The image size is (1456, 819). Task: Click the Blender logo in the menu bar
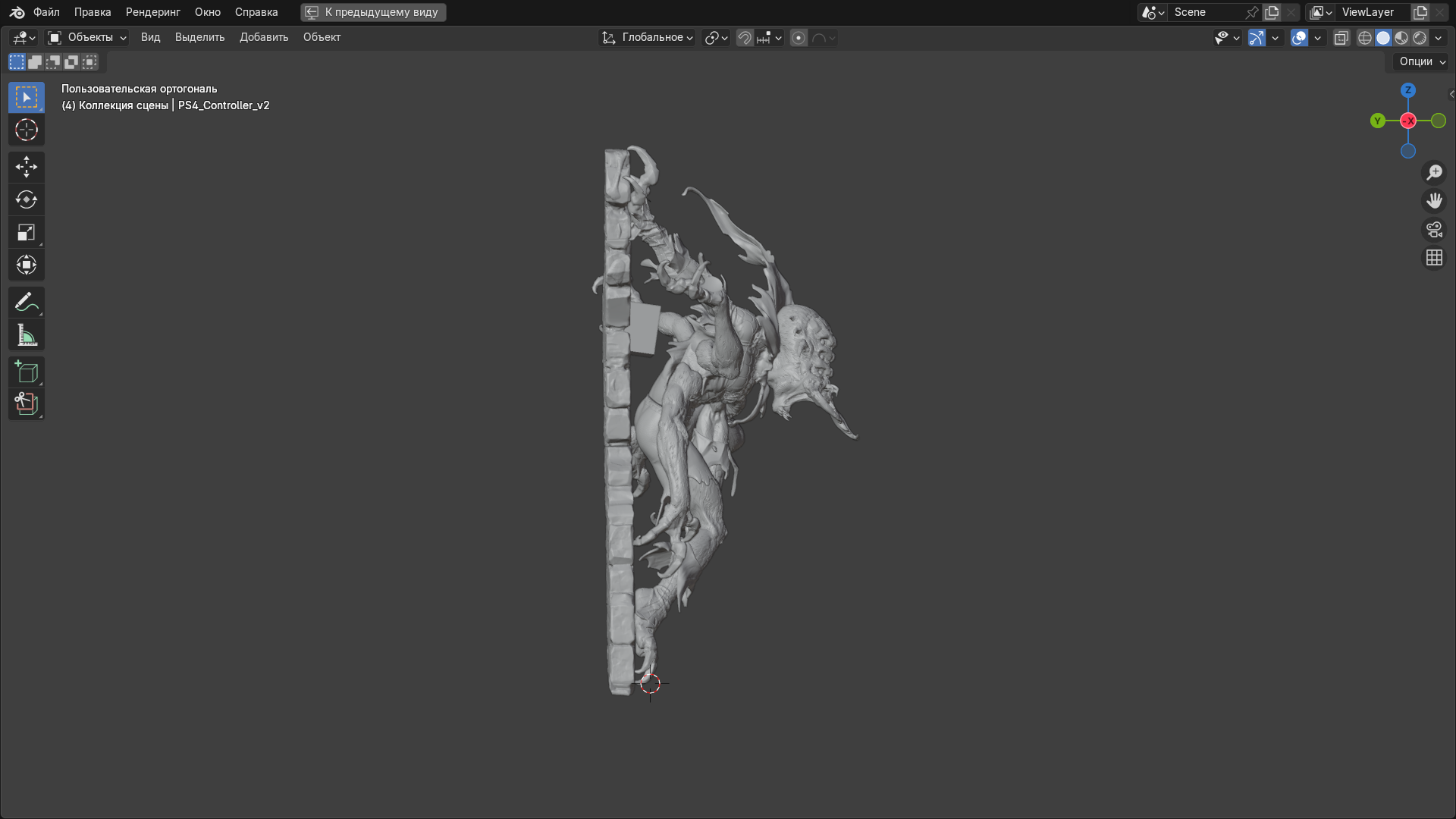17,12
